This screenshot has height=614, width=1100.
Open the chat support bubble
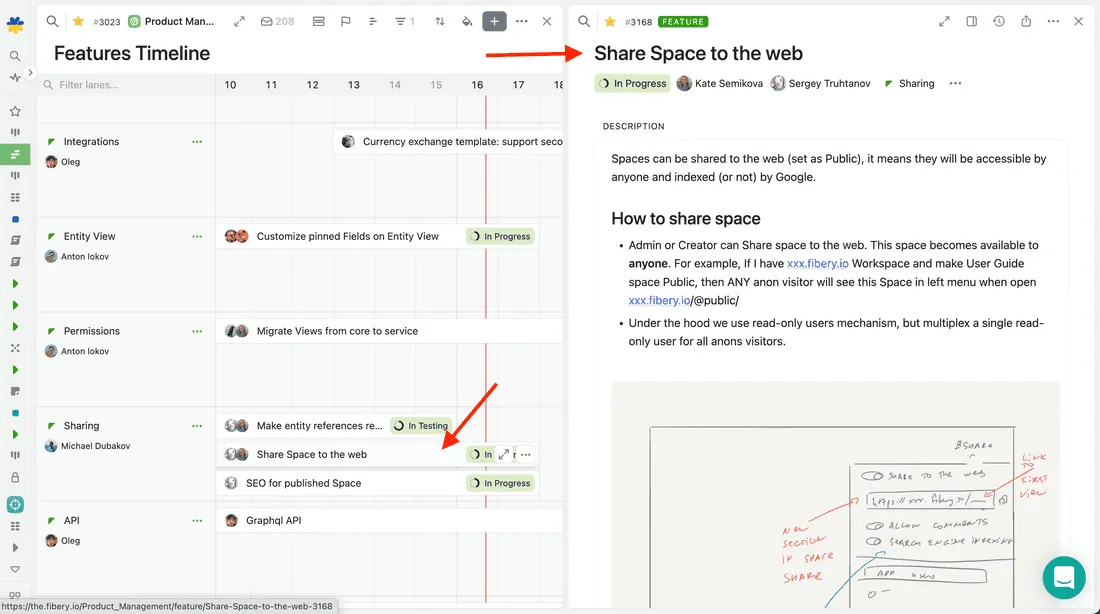coord(1064,578)
